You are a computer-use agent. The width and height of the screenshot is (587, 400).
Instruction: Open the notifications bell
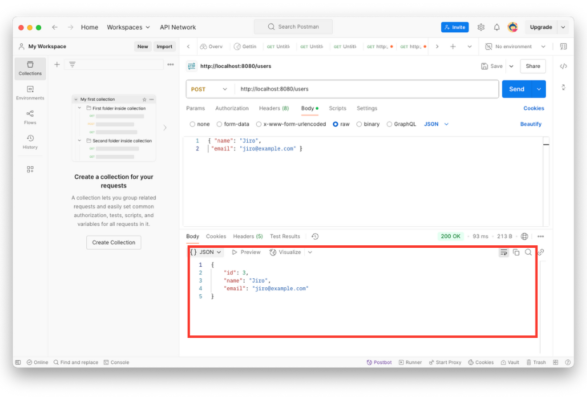[x=497, y=27]
